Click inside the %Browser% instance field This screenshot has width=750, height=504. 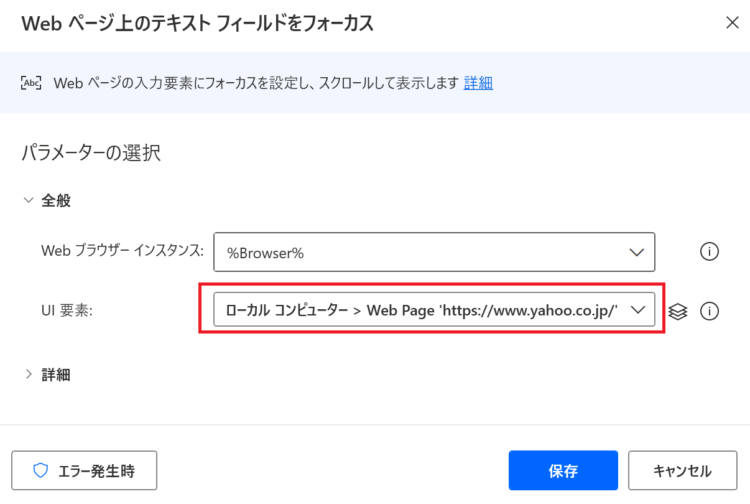[434, 252]
